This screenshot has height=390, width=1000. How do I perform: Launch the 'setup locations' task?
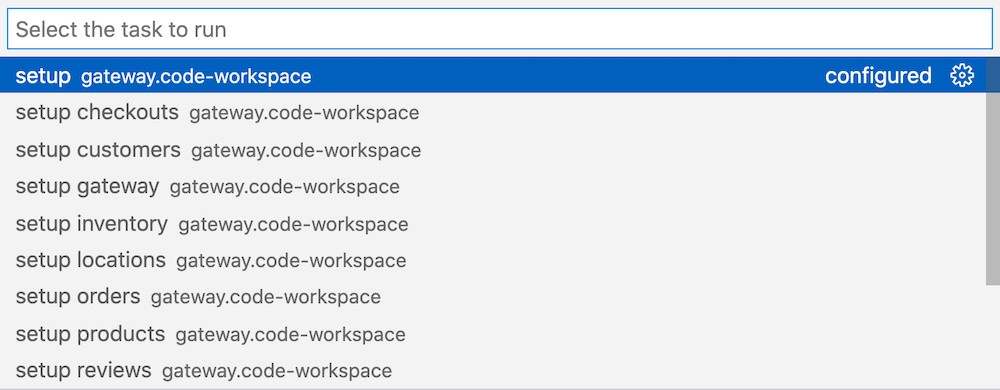click(x=493, y=260)
